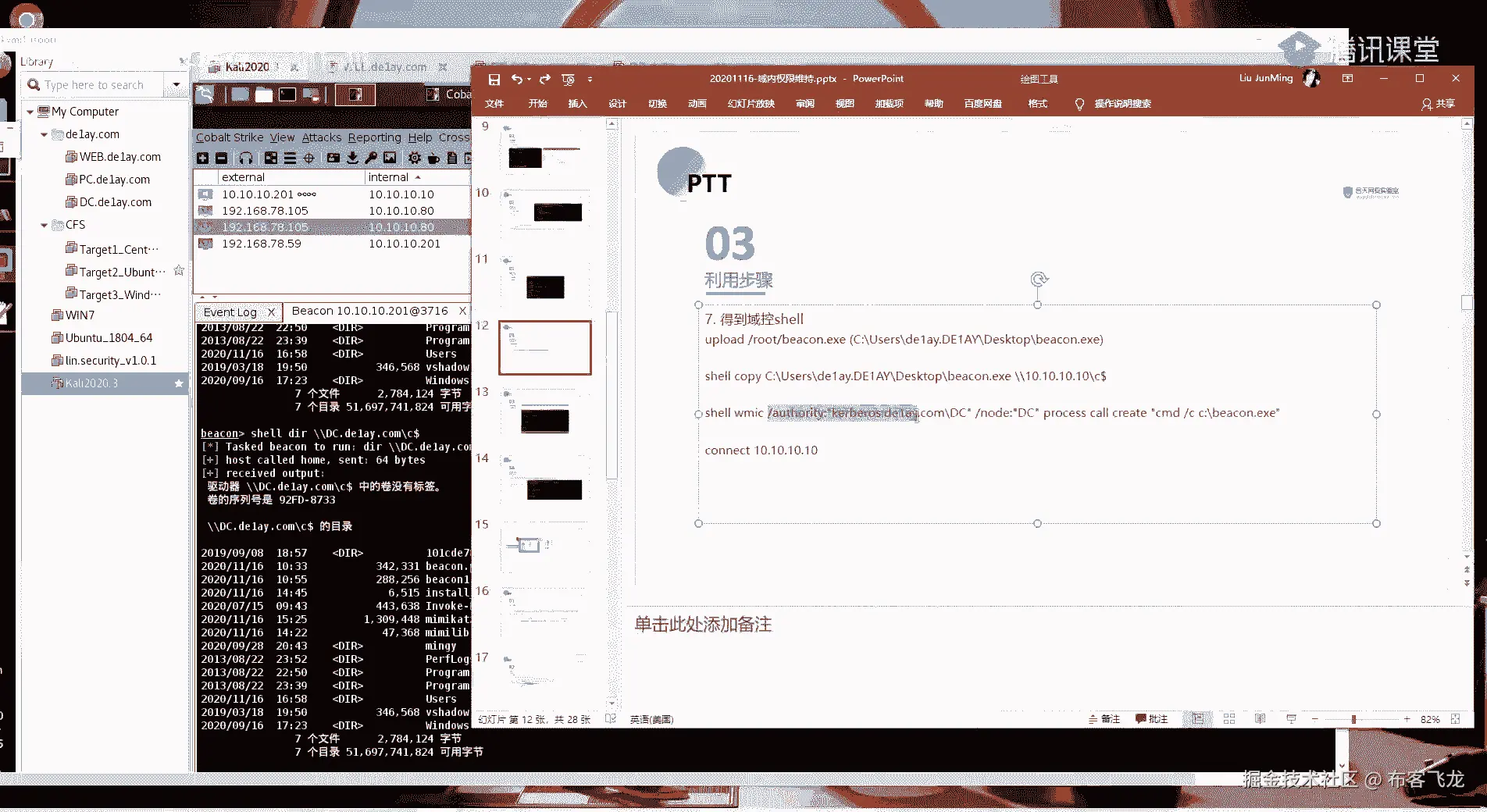The height and width of the screenshot is (812, 1487).
Task: Show sessions in table view icon
Action: pyautogui.click(x=290, y=158)
